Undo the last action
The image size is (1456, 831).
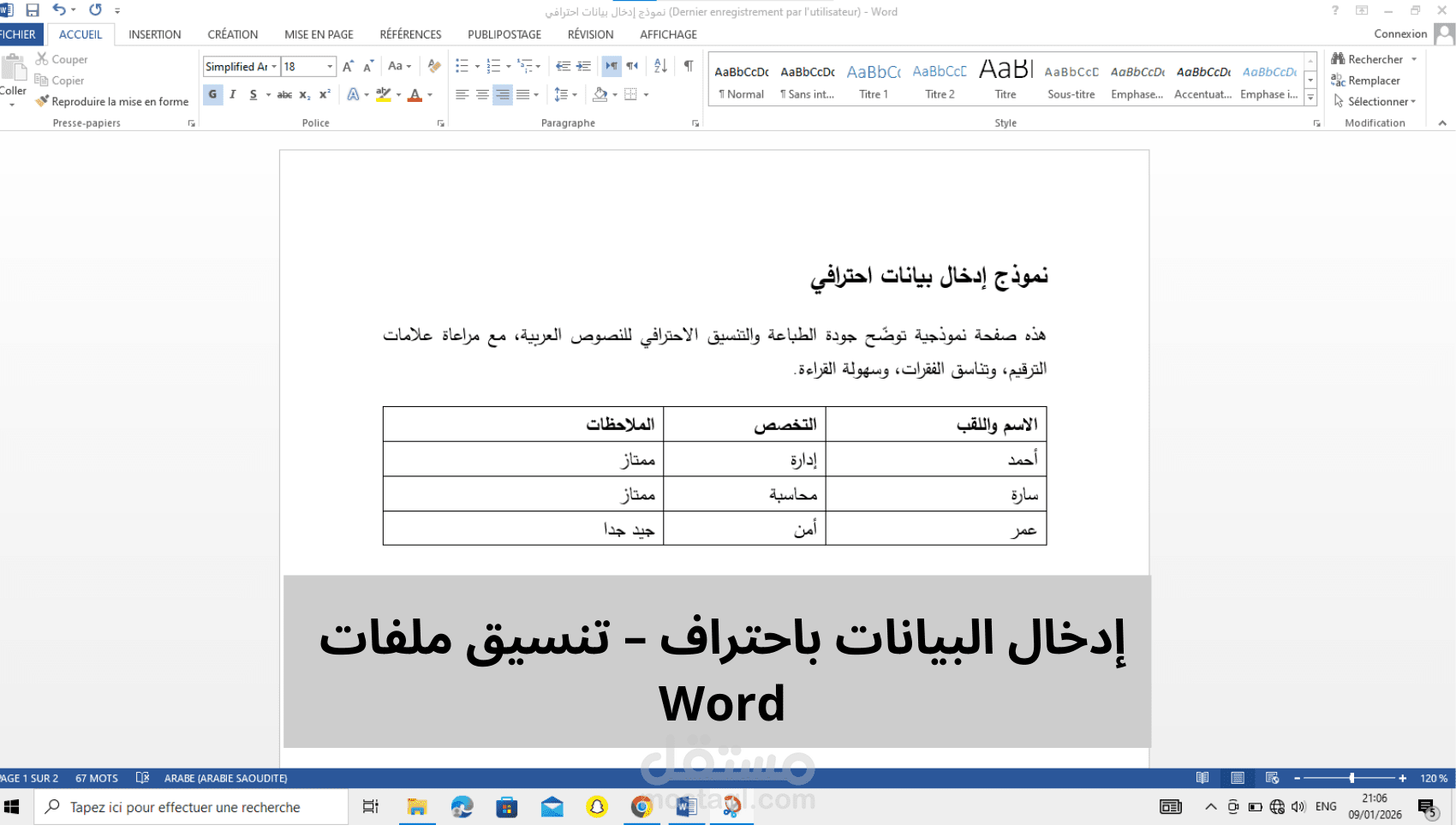(59, 10)
